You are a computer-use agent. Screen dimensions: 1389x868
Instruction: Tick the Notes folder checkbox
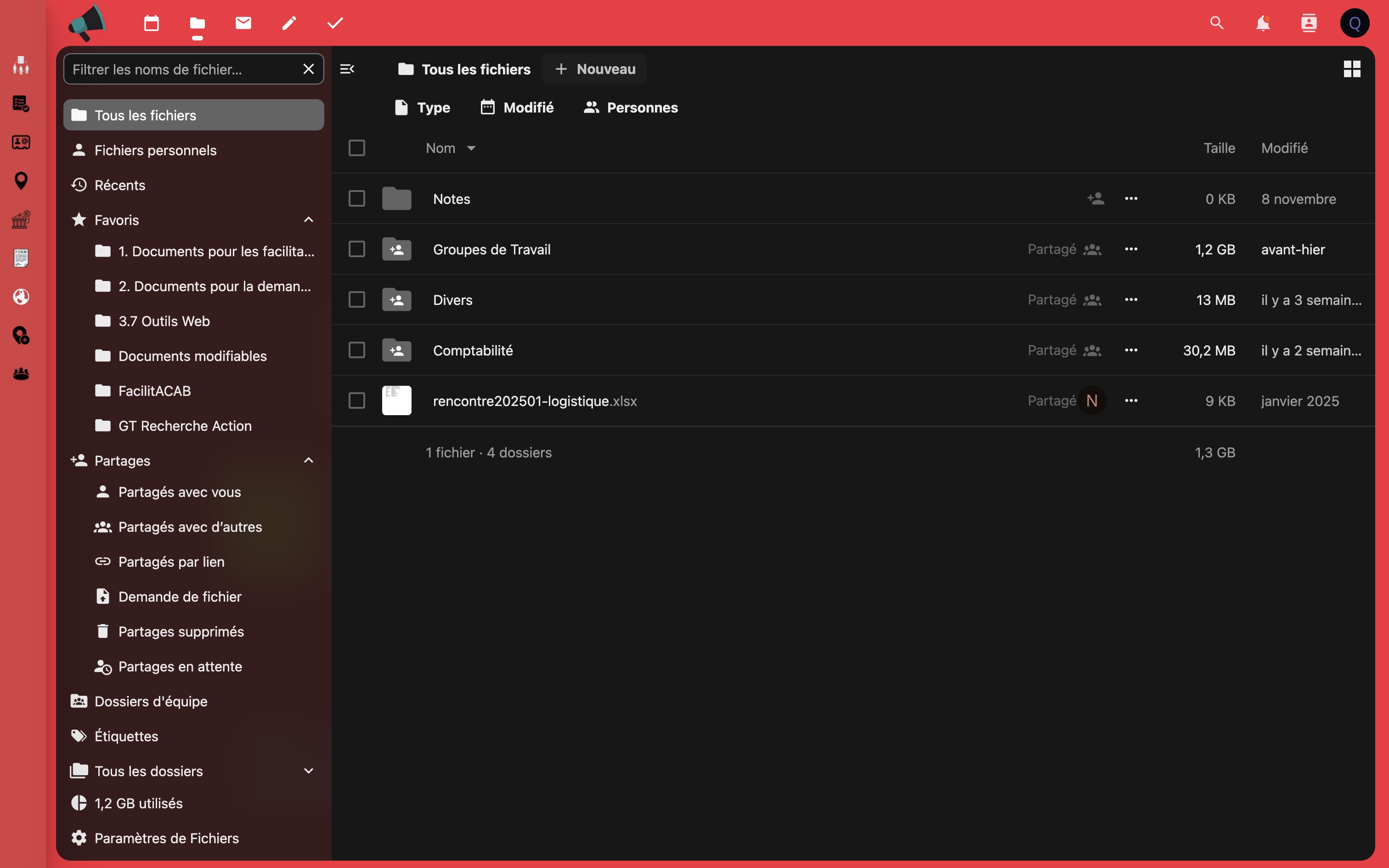(356, 198)
